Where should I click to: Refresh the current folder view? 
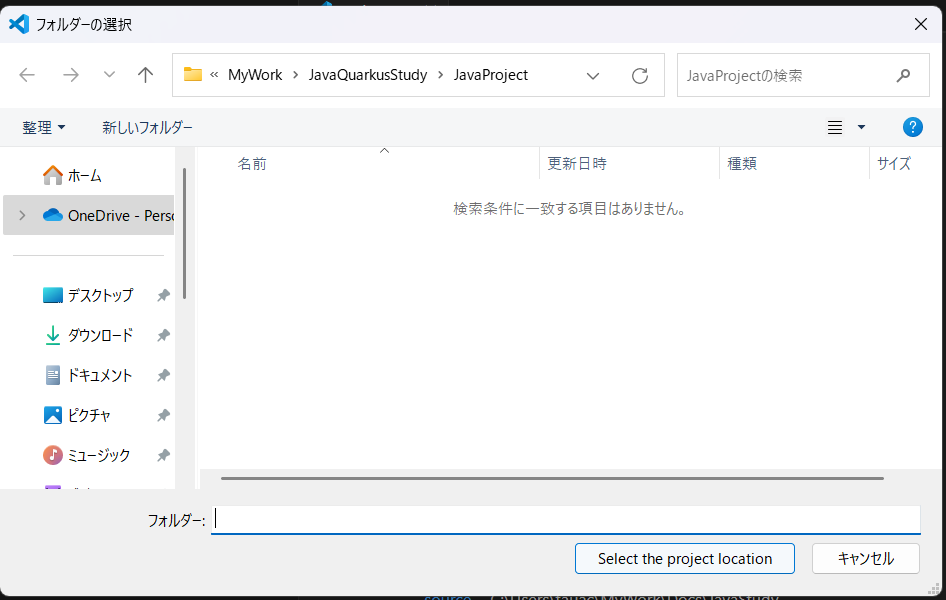640,75
